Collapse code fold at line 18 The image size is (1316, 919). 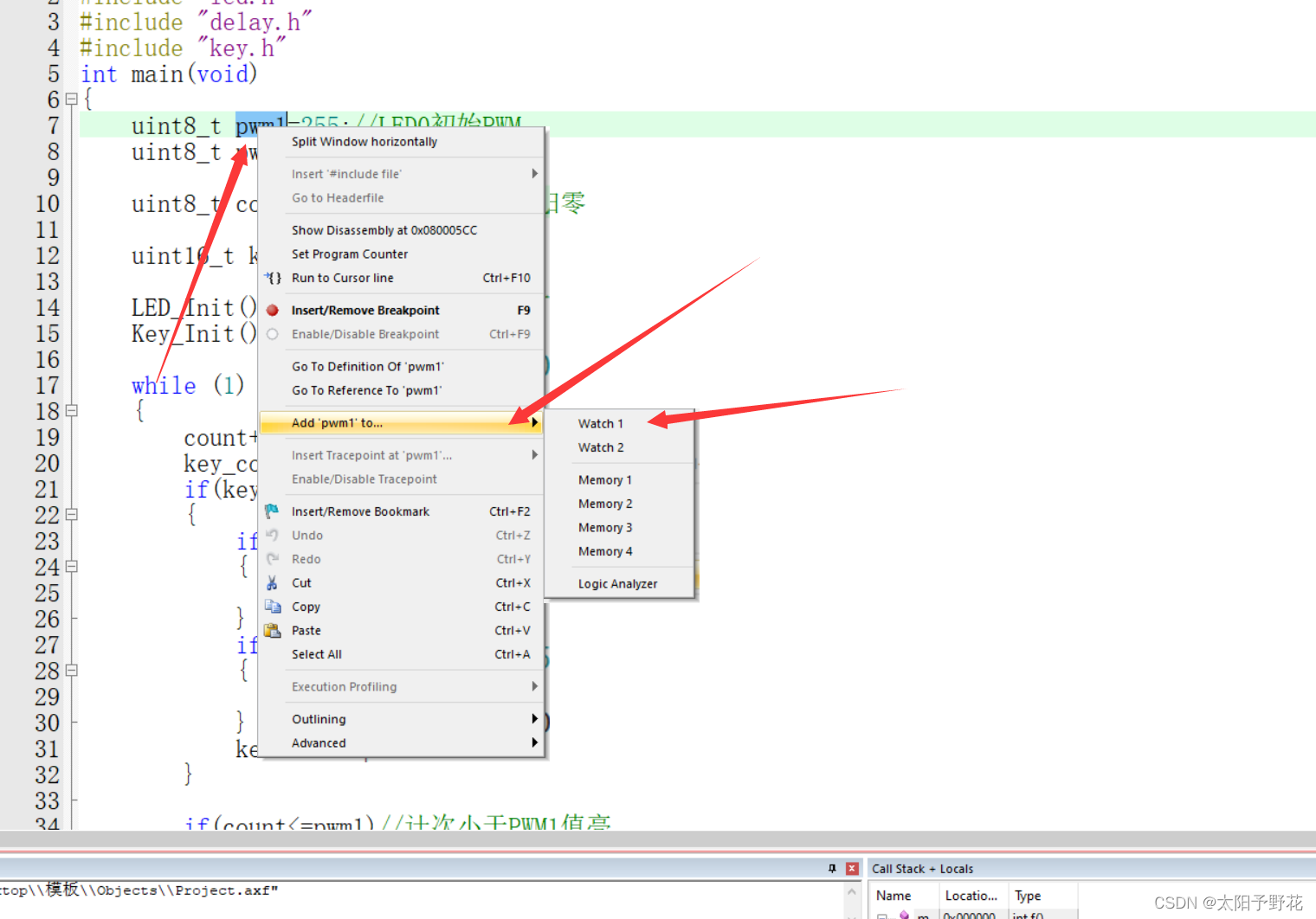[72, 411]
